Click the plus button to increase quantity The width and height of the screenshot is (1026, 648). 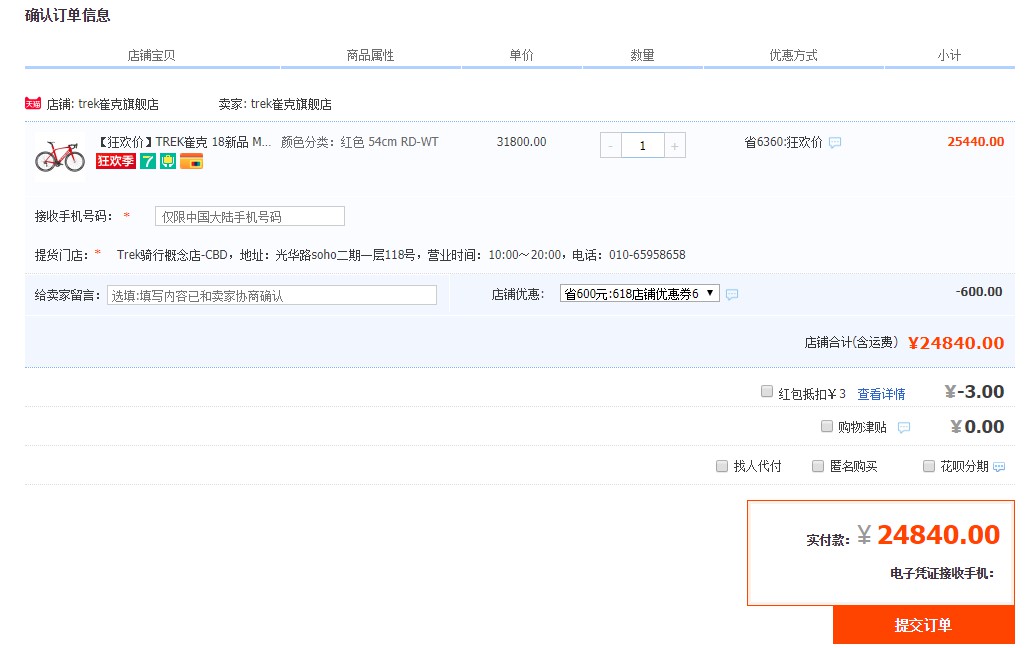pyautogui.click(x=675, y=145)
